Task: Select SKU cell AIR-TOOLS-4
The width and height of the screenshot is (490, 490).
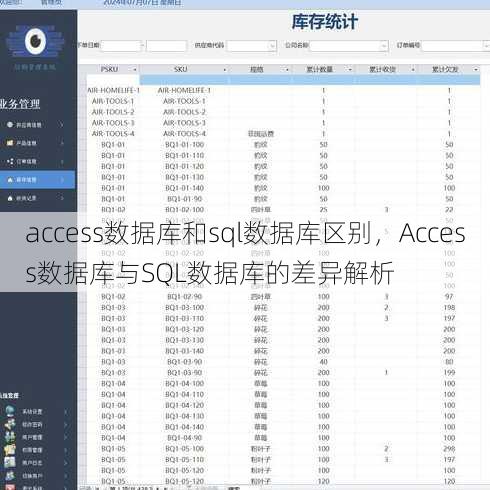Action: point(185,134)
